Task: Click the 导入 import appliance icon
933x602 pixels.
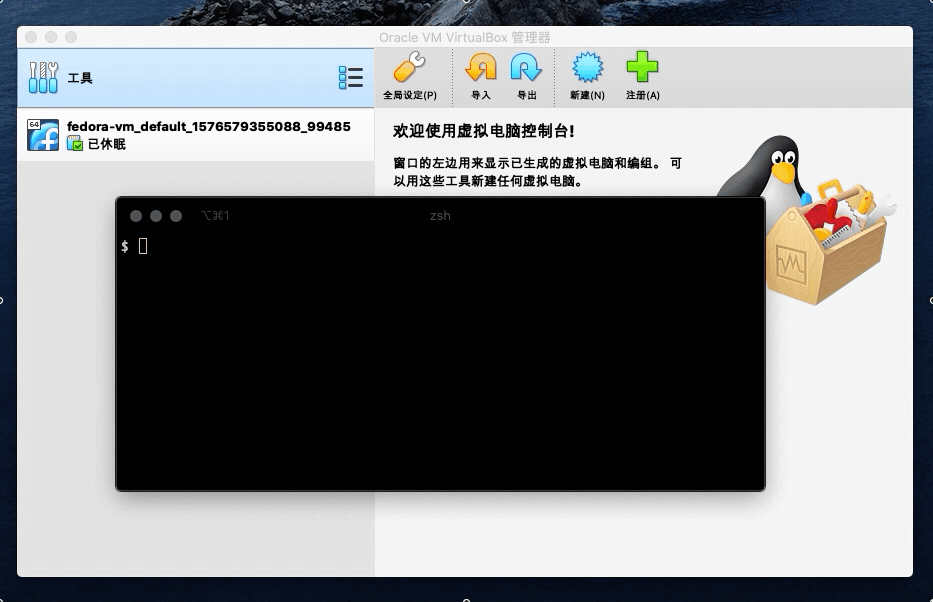Action: pos(480,67)
